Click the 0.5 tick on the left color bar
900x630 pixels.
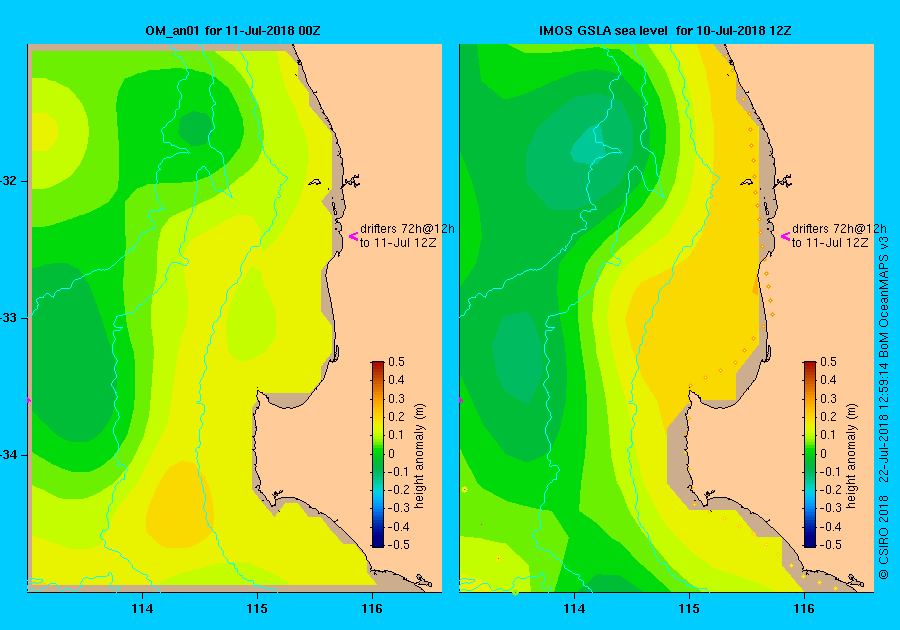tap(396, 362)
